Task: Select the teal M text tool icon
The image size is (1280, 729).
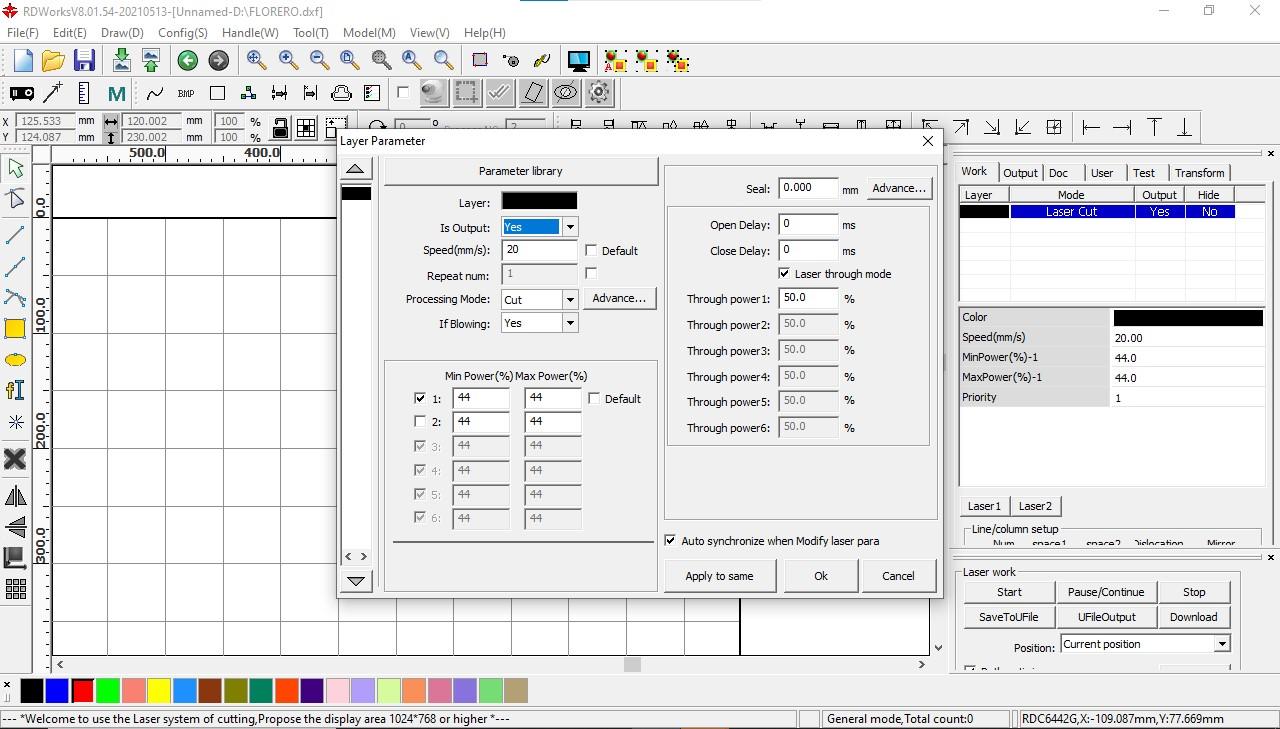Action: click(116, 94)
